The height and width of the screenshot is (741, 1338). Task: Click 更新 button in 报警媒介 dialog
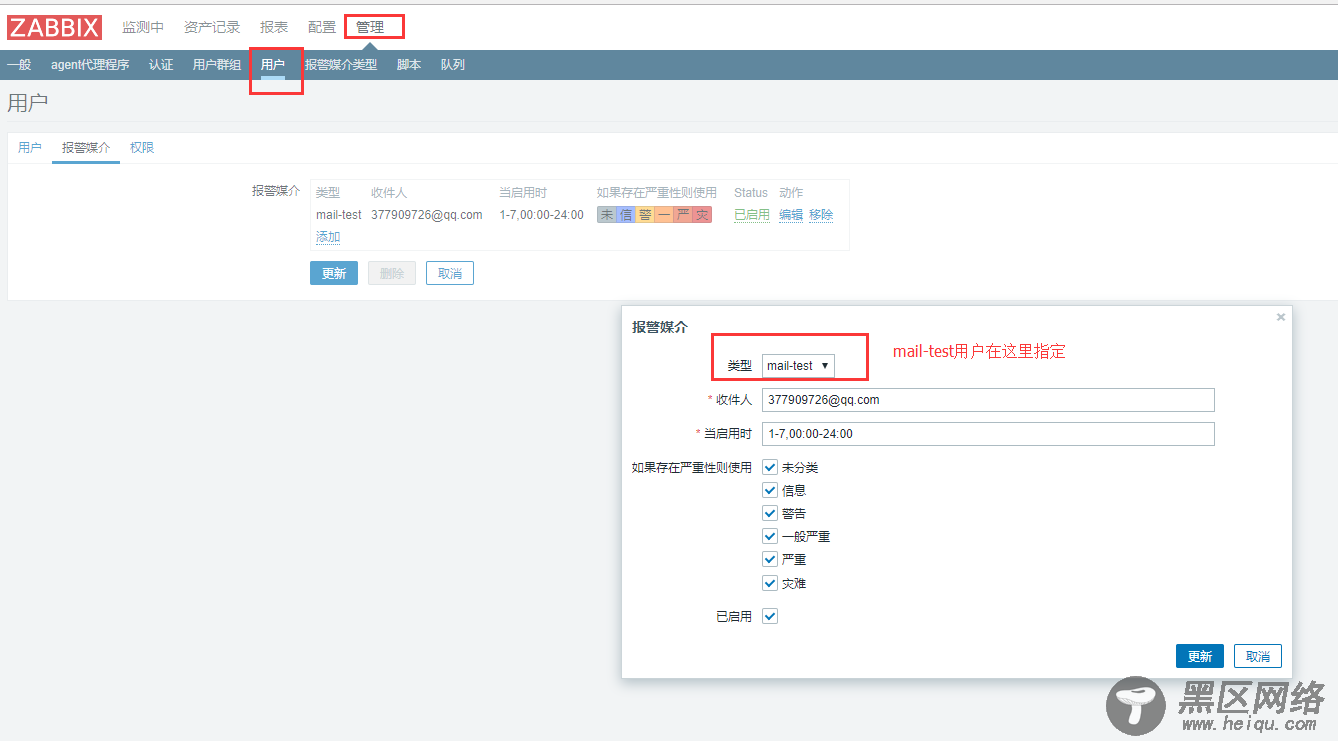1200,656
